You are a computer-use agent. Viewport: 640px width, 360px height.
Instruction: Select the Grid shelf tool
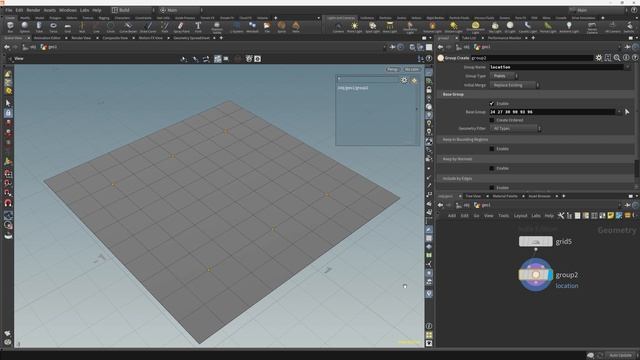(x=68, y=27)
